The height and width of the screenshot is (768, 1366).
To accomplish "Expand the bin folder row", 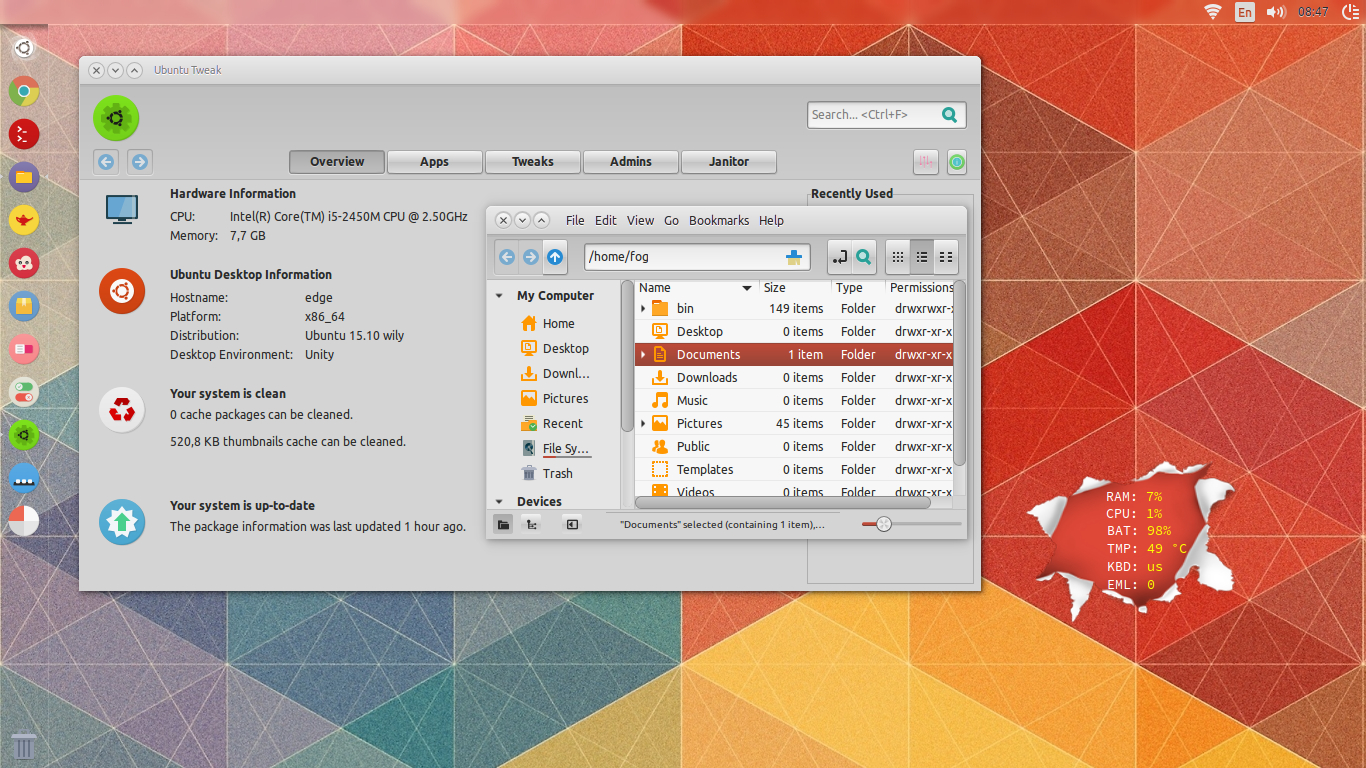I will 643,308.
